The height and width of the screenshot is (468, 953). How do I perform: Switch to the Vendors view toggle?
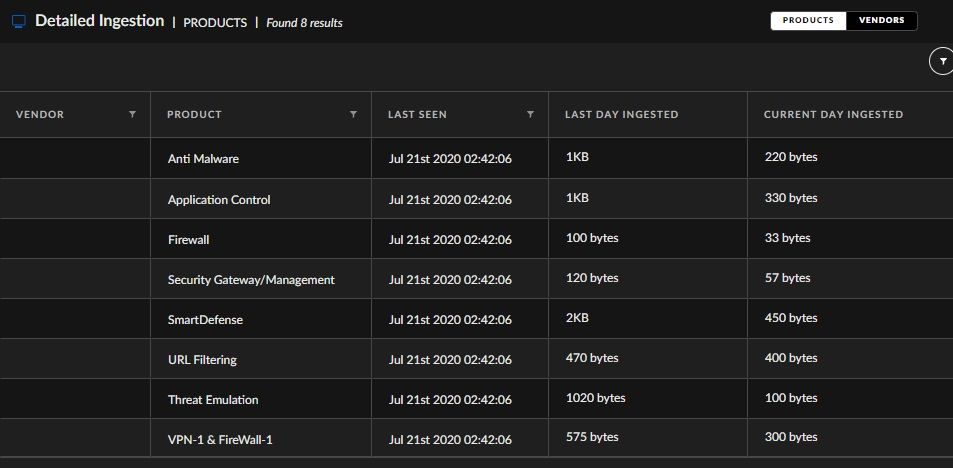click(x=881, y=21)
